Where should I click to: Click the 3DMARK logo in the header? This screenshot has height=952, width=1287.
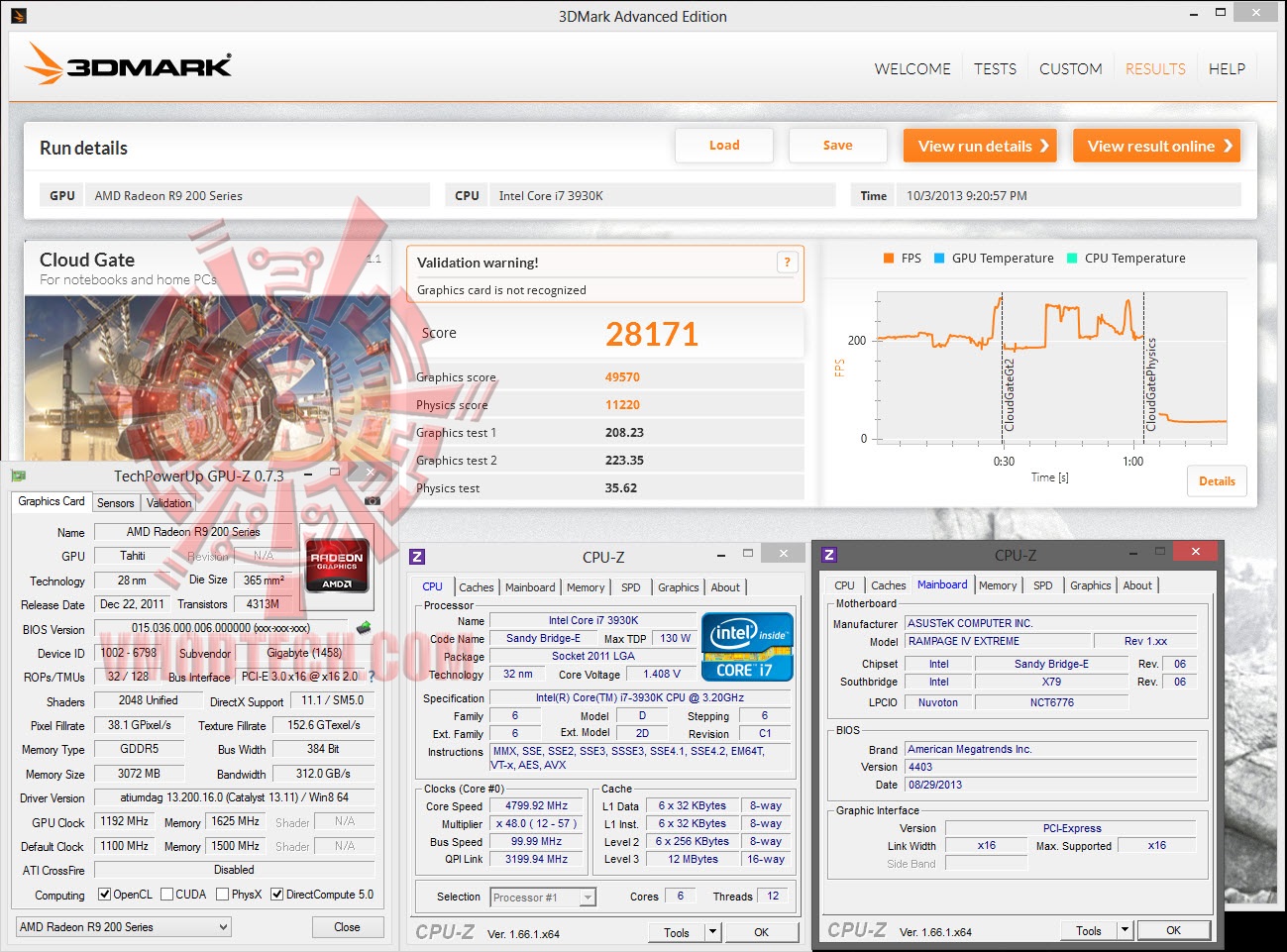[128, 65]
